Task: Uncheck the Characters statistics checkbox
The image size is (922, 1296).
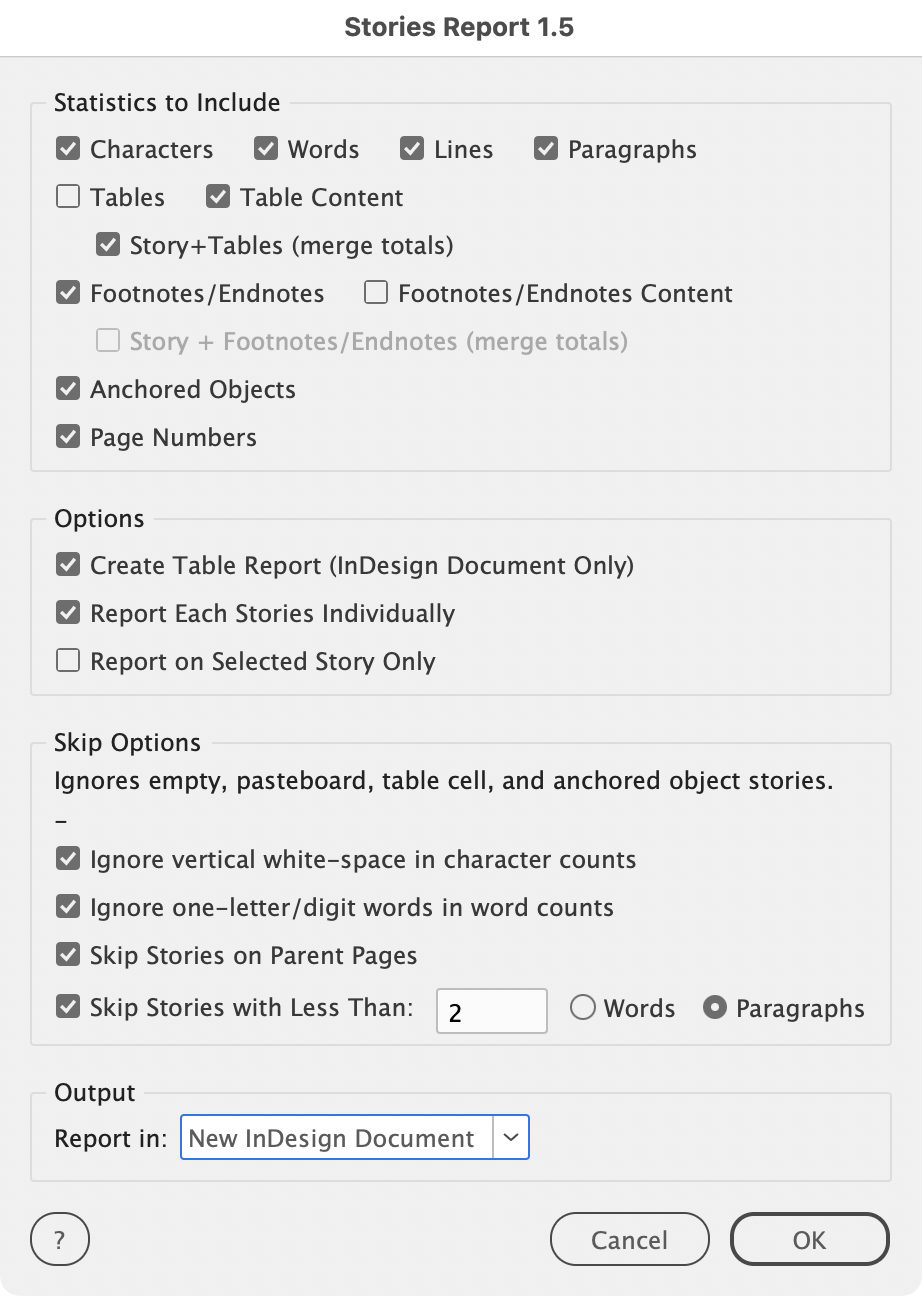Action: (x=68, y=149)
